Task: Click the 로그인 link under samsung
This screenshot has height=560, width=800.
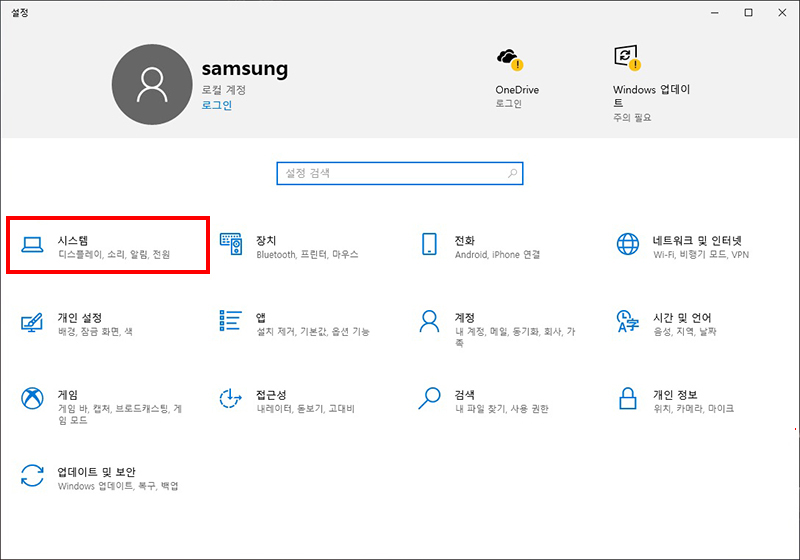Action: (x=217, y=105)
